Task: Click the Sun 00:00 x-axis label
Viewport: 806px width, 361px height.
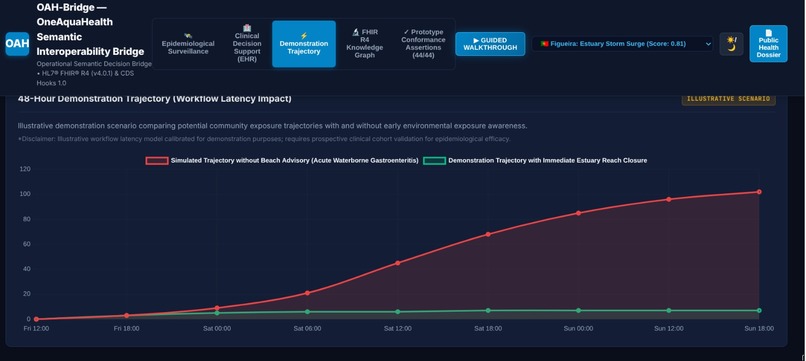Action: (579, 329)
